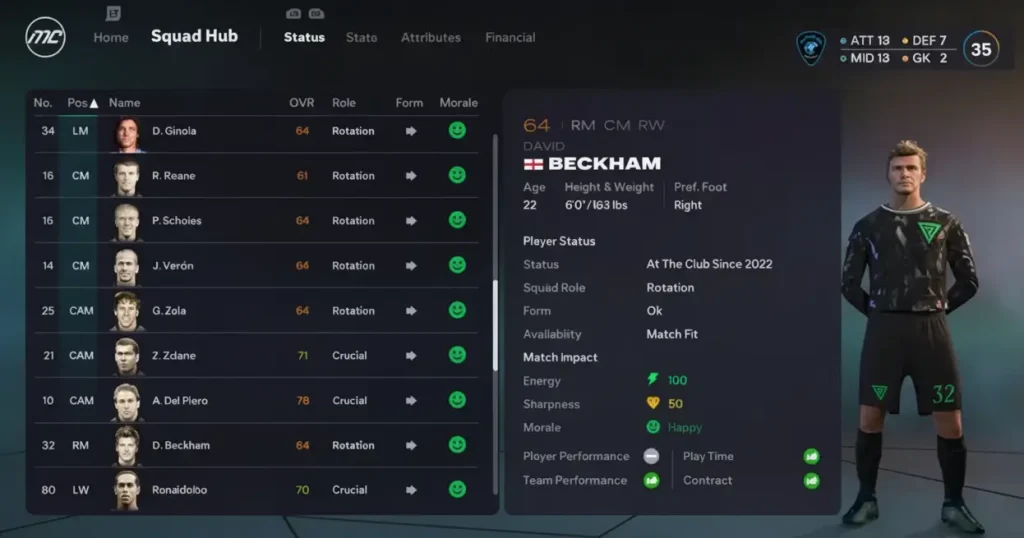The width and height of the screenshot is (1024, 538).
Task: Open the Financial tab
Action: pyautogui.click(x=510, y=38)
